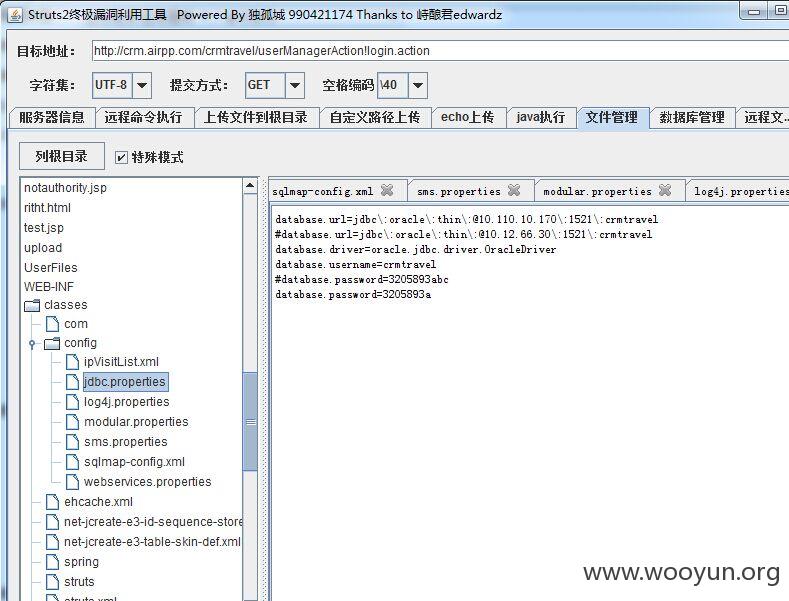Click the target URL input field
The height and width of the screenshot is (601, 789).
440,51
